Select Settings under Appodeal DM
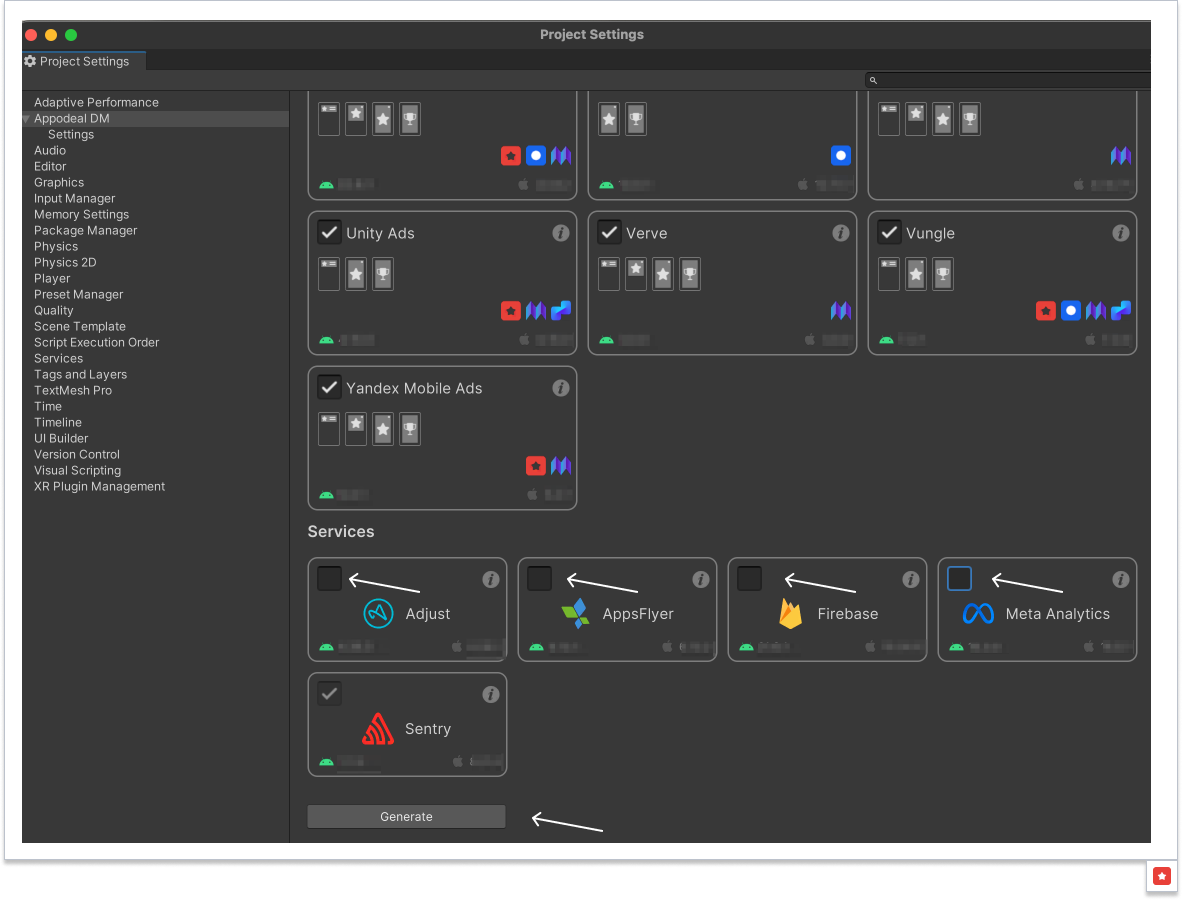1182x900 pixels. point(71,135)
